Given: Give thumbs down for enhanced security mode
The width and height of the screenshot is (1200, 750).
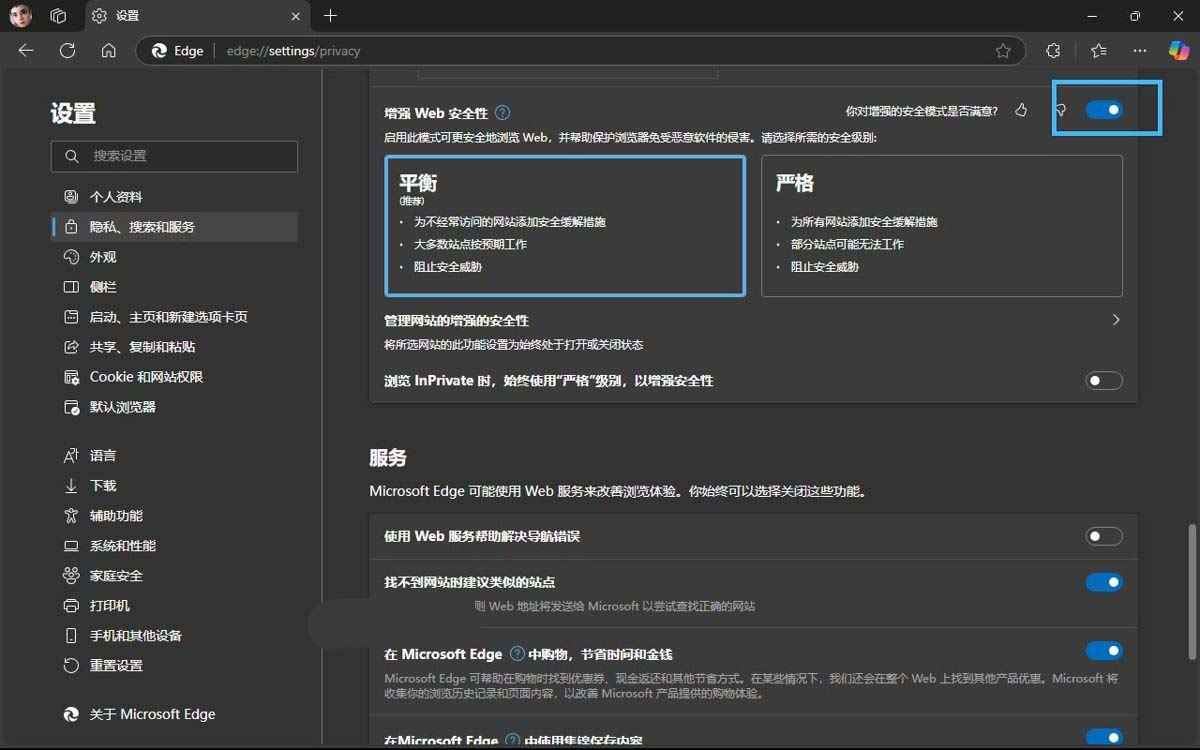Looking at the screenshot, I should (1061, 110).
